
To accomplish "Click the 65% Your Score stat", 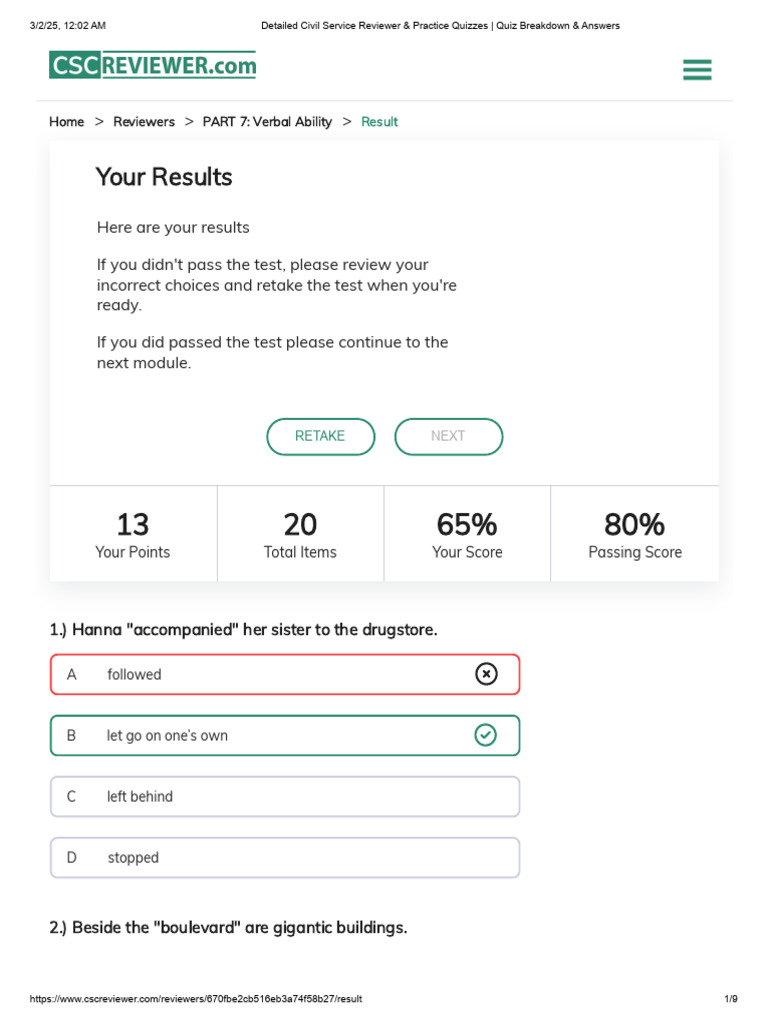I will click(x=467, y=535).
